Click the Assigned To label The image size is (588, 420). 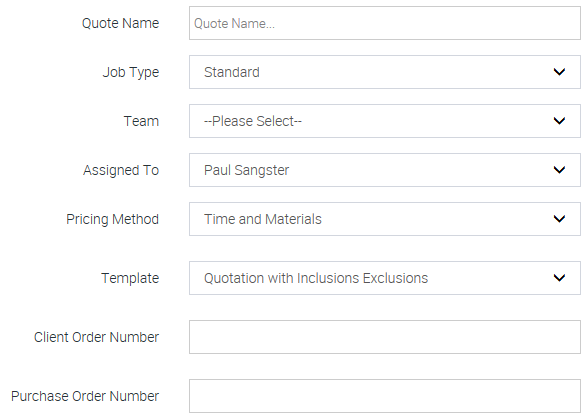(121, 171)
